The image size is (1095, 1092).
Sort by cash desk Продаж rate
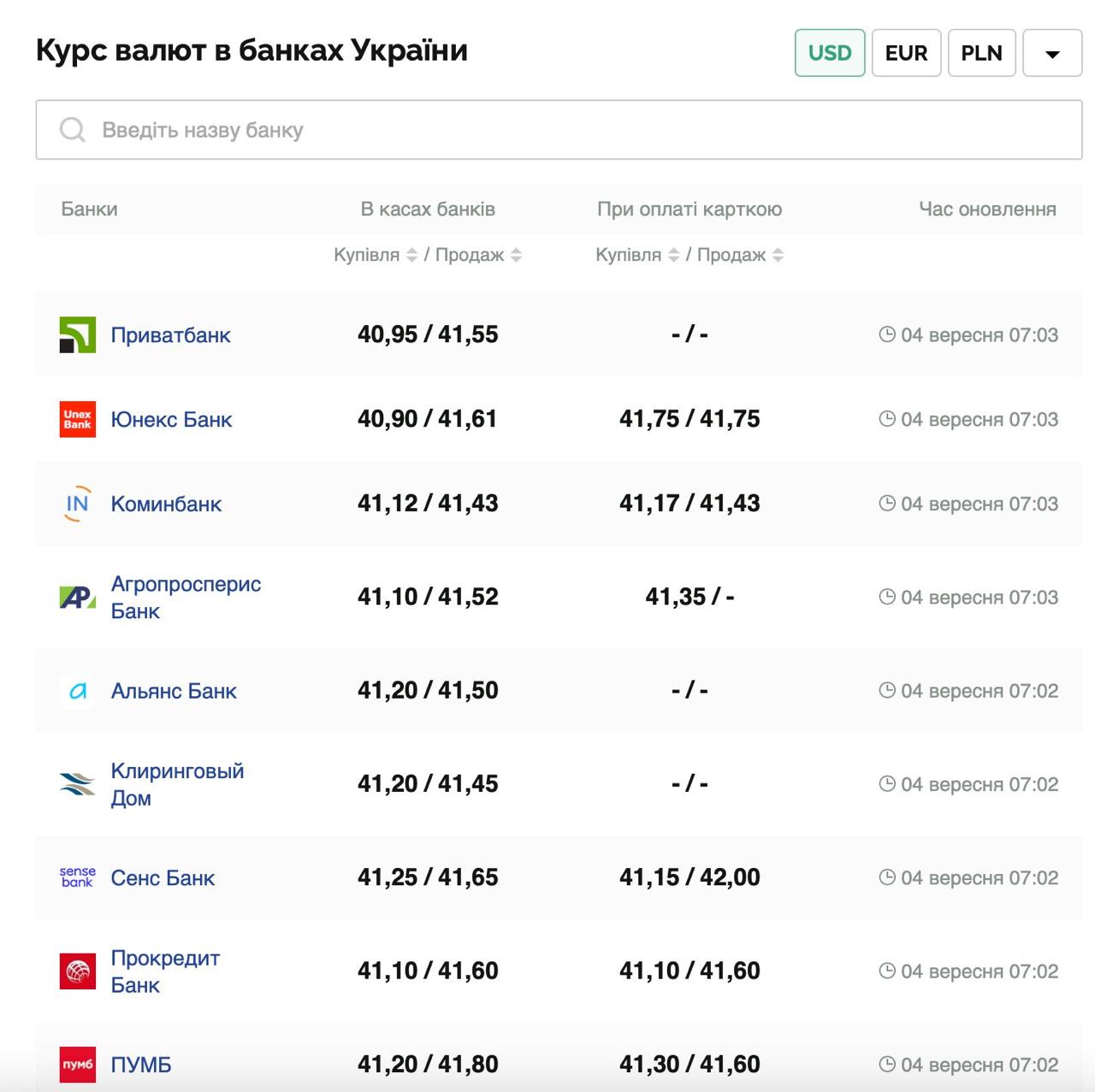516,255
